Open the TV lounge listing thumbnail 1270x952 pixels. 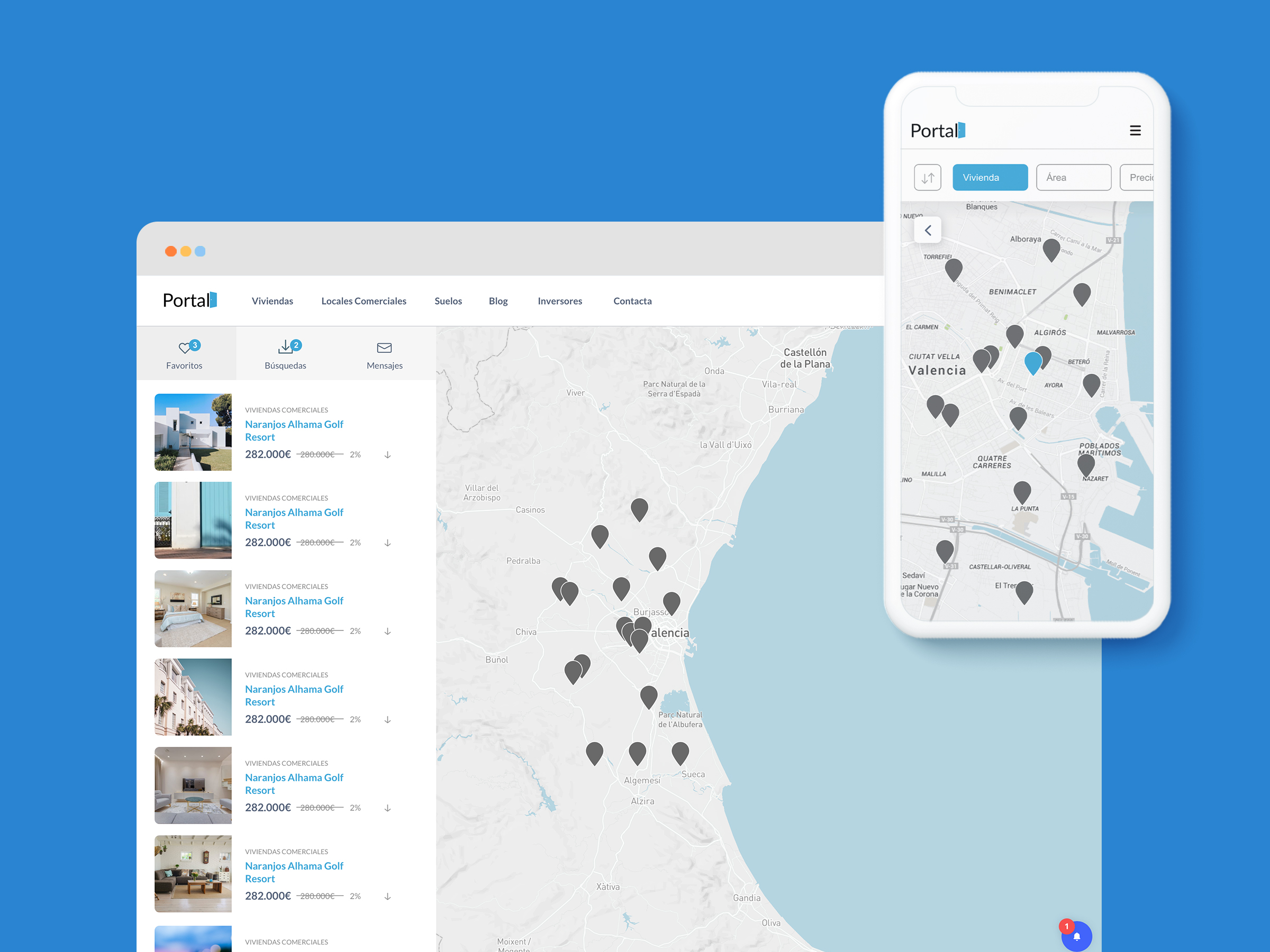click(x=193, y=785)
